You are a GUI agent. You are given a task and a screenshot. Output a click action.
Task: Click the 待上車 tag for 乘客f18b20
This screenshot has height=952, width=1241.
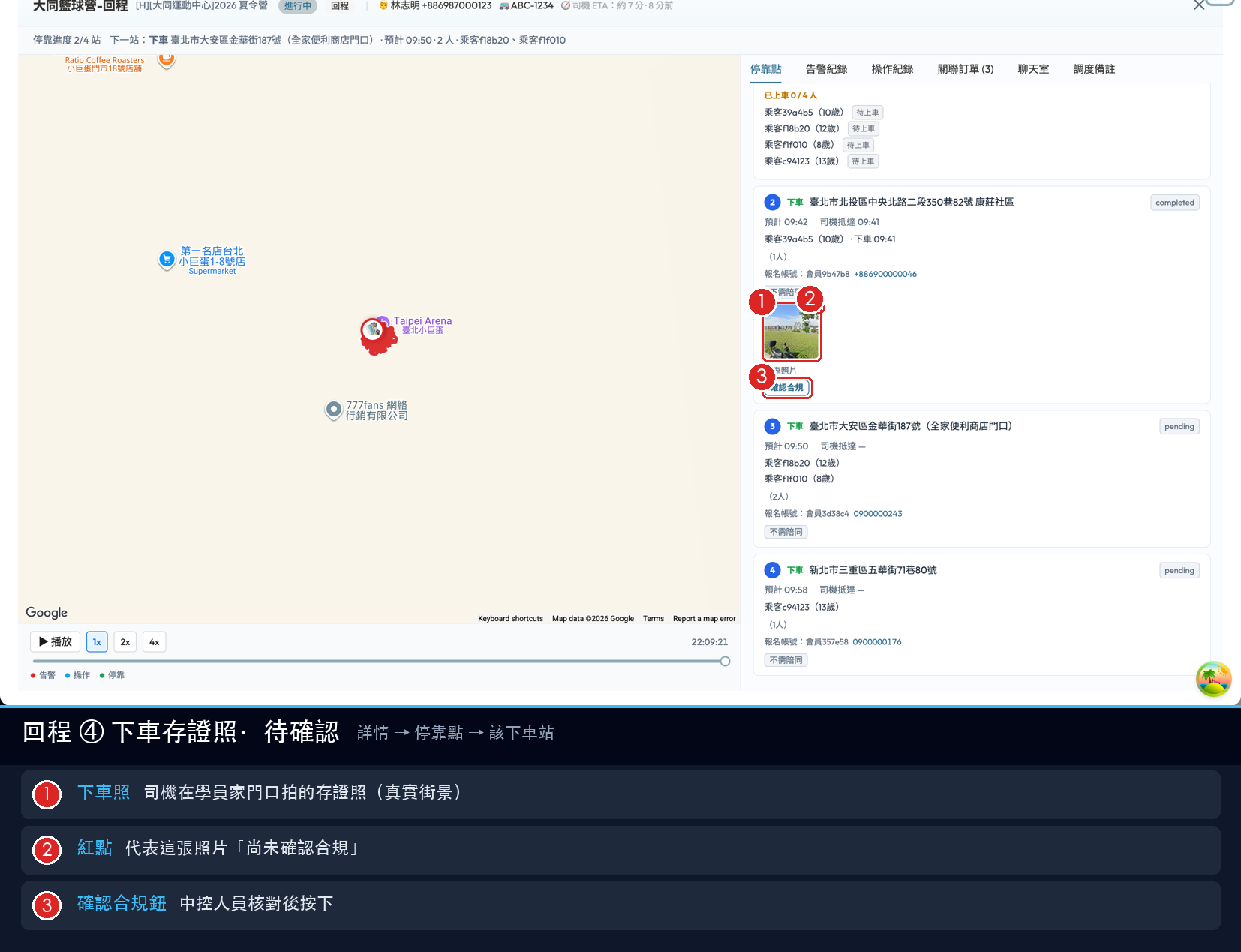point(863,129)
